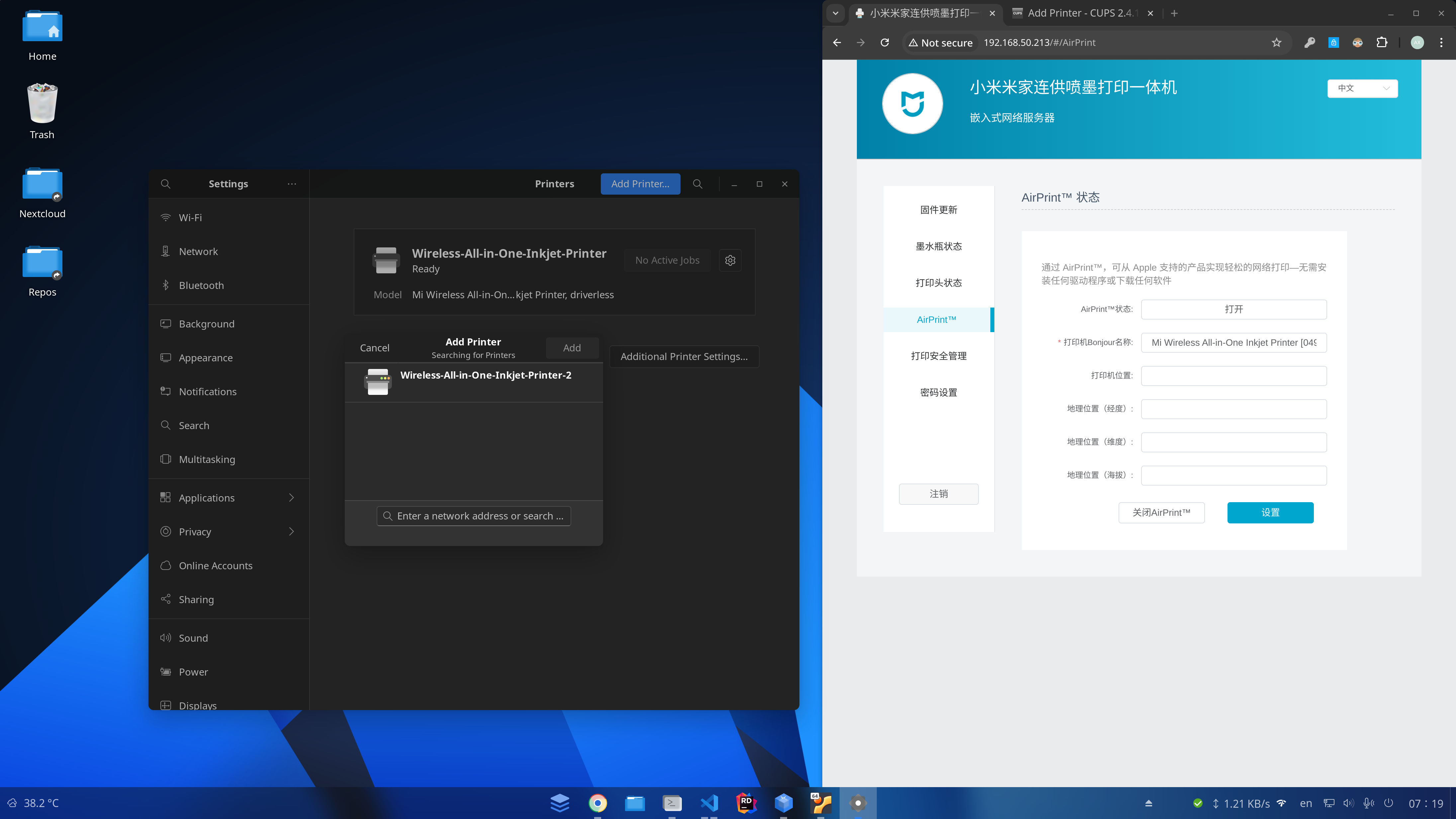Viewport: 1456px width, 819px height.
Task: Open volume control in system tray
Action: (x=1349, y=803)
